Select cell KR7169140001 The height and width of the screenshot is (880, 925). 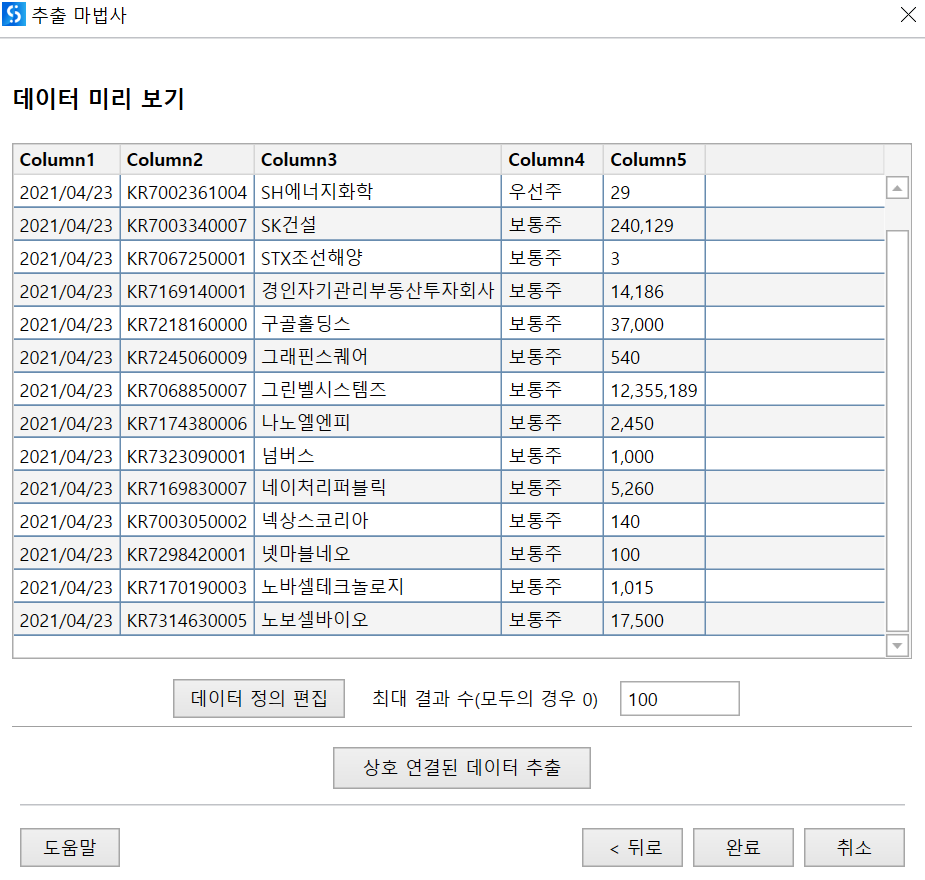pyautogui.click(x=187, y=291)
